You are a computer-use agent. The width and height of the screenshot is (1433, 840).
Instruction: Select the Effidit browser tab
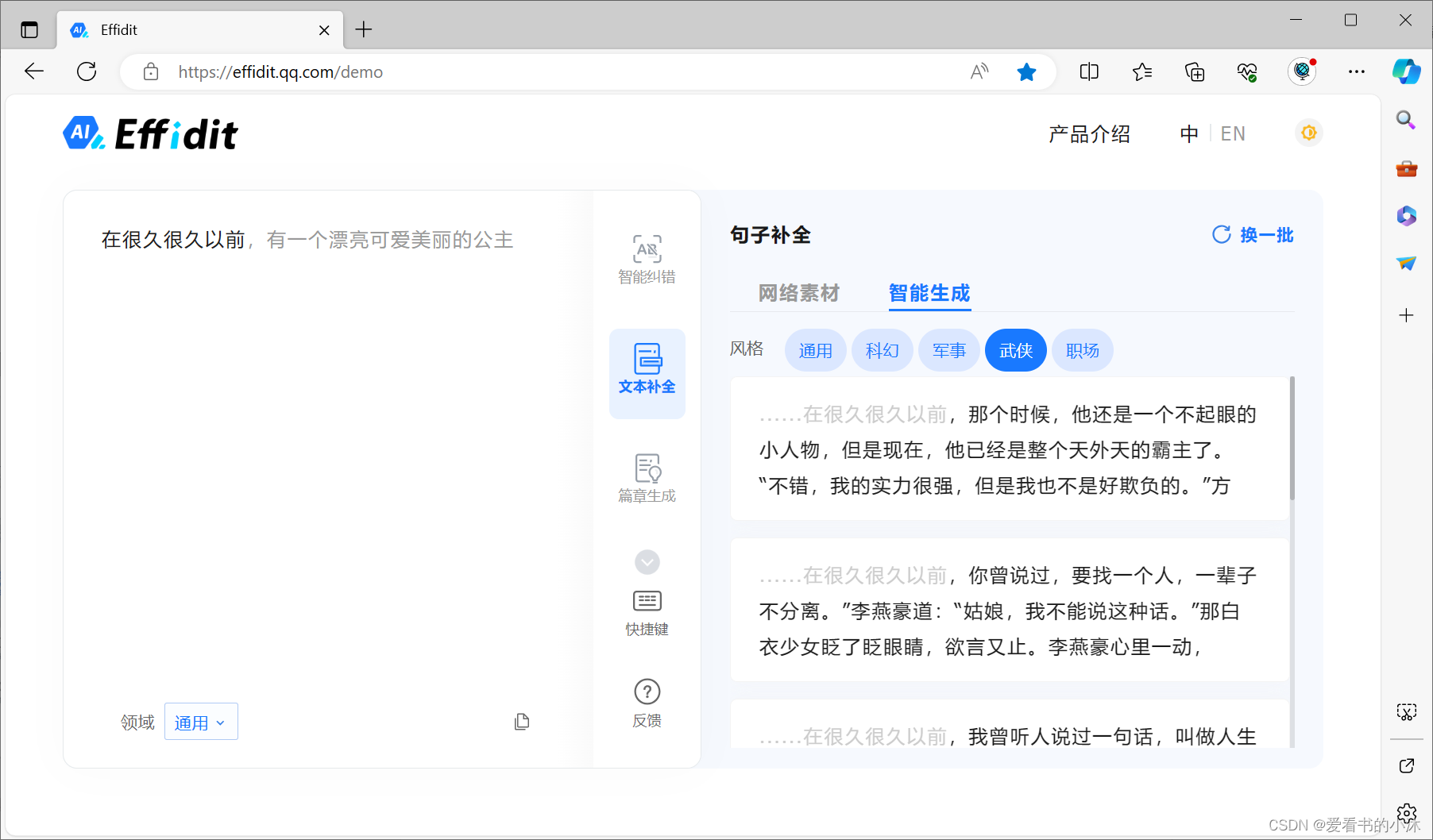pyautogui.click(x=199, y=30)
